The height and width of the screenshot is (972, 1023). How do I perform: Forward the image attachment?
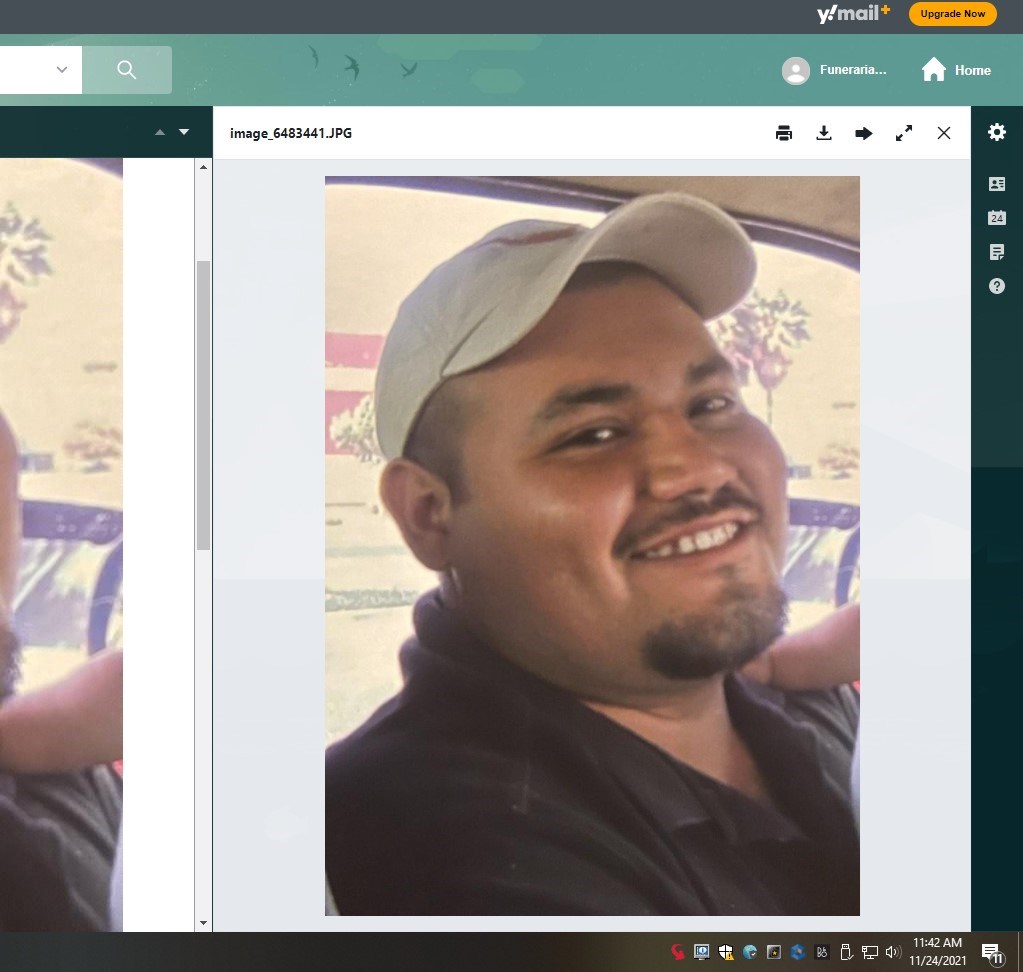pos(863,132)
